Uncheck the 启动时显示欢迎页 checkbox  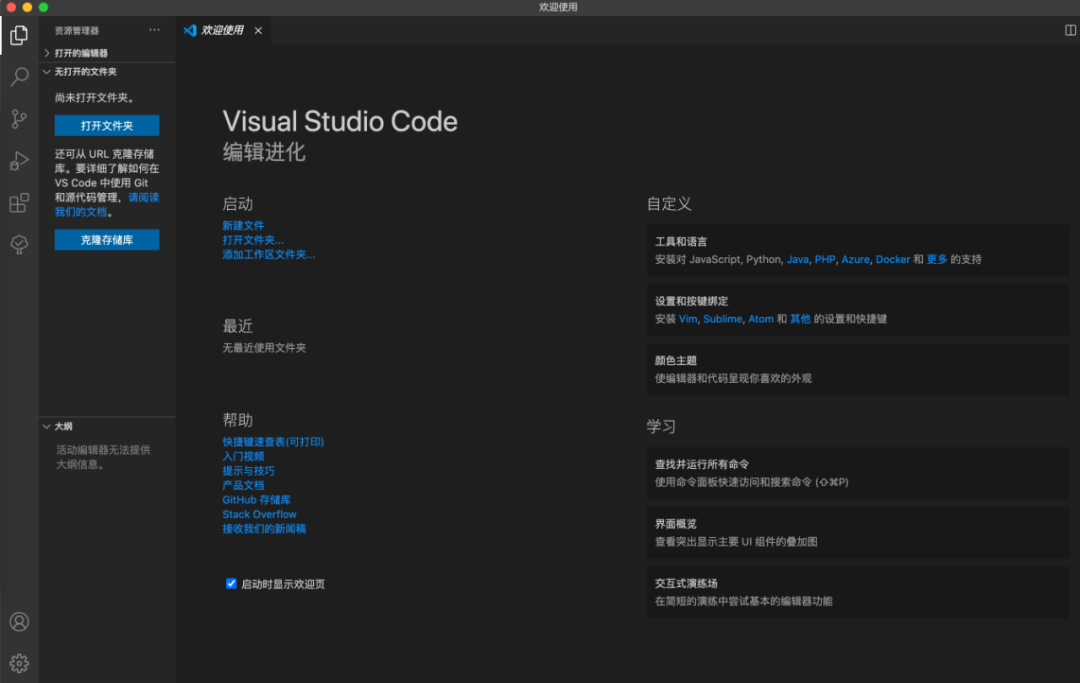click(x=232, y=584)
